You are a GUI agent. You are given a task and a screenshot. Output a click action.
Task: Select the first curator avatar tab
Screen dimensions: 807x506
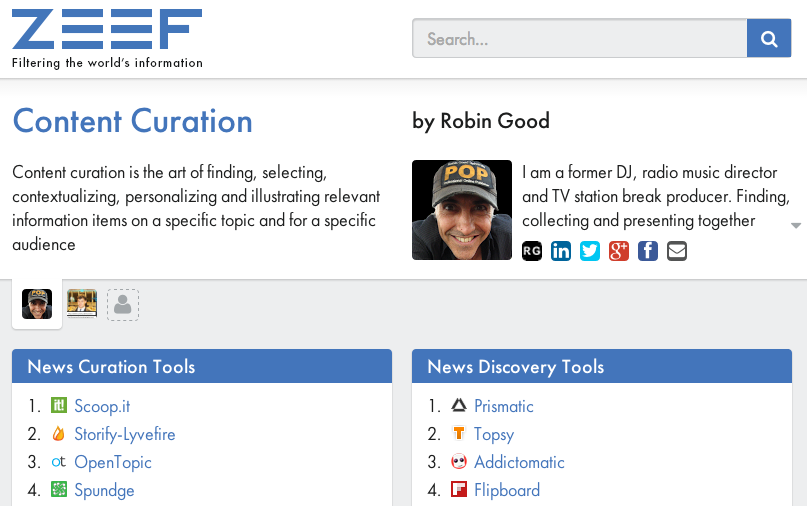coord(37,304)
